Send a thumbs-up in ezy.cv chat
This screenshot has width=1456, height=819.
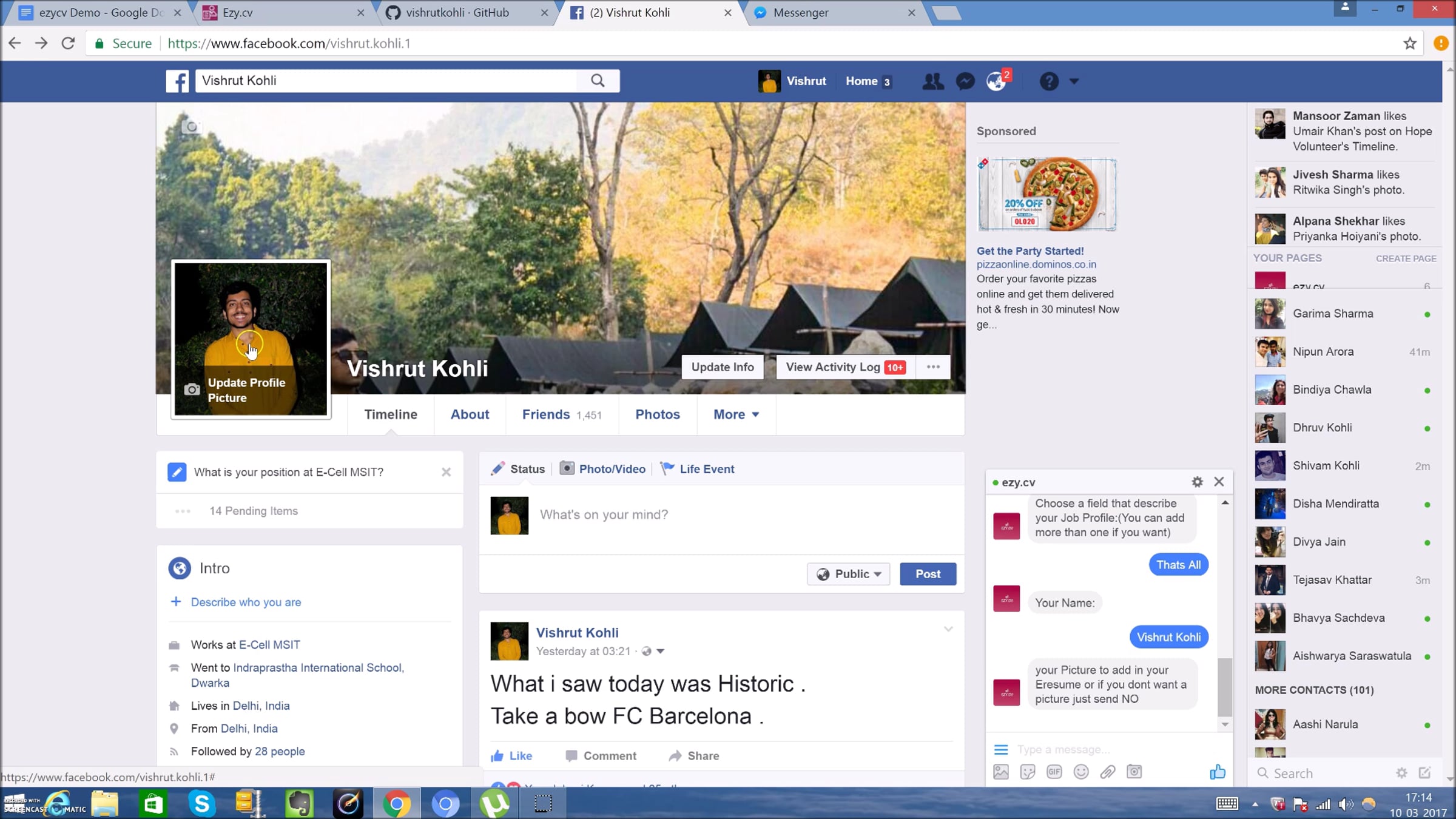[x=1218, y=772]
